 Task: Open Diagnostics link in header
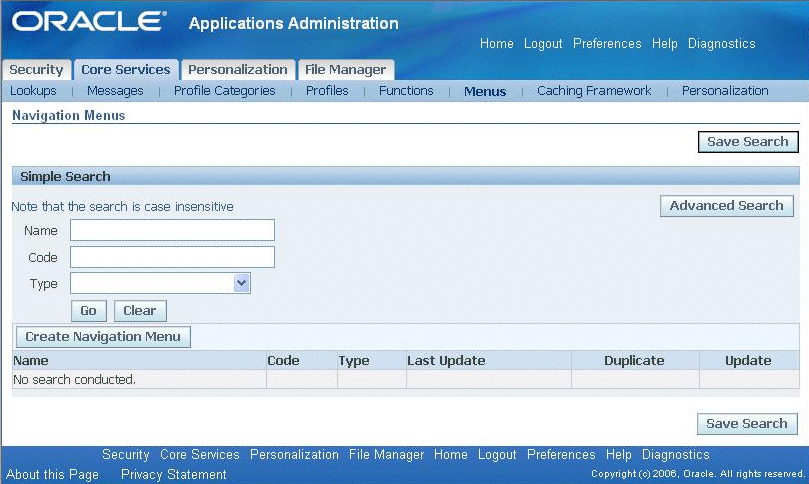(721, 44)
